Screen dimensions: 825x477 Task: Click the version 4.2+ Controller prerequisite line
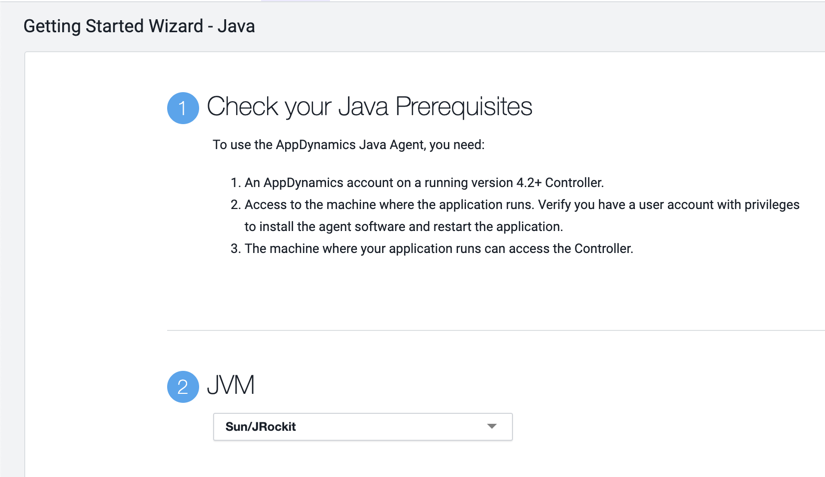(424, 183)
